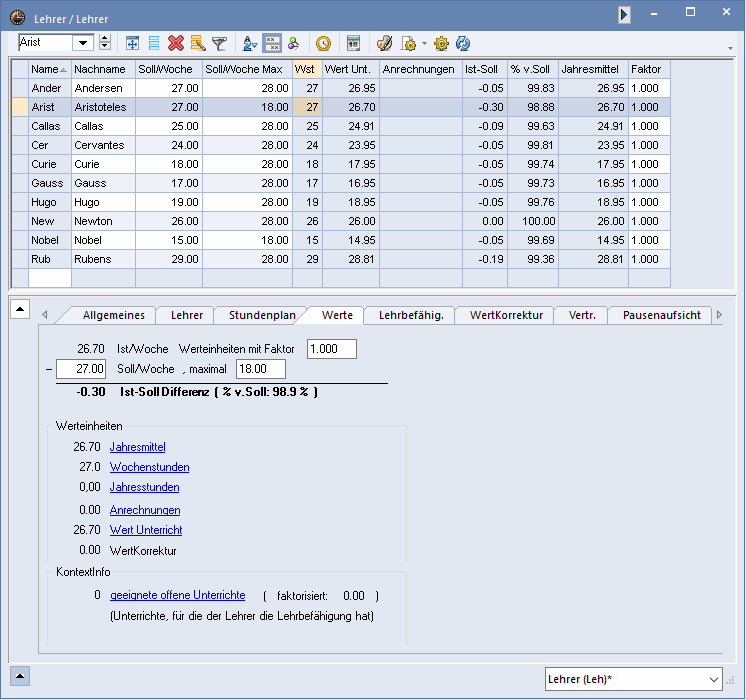Click the field selection icon with blue arrows
Viewport: 746px width, 700px height.
click(132, 43)
